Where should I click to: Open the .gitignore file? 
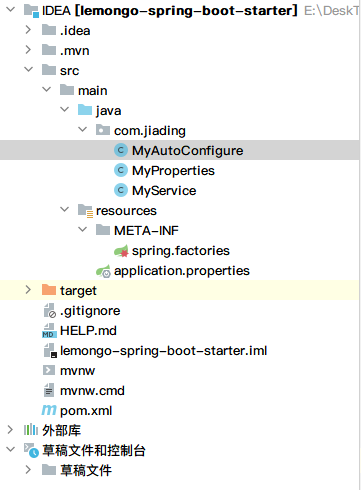point(90,311)
